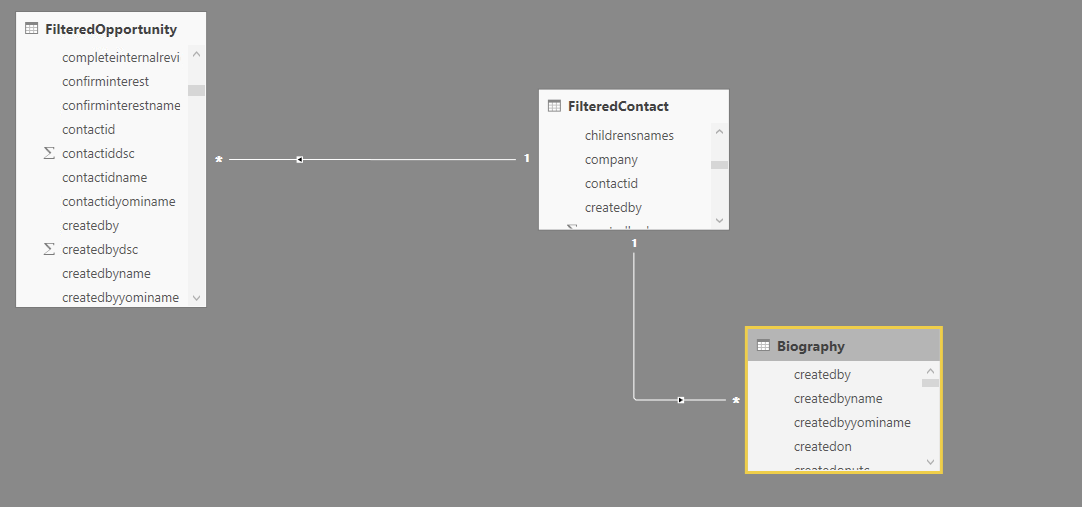This screenshot has width=1082, height=507.
Task: Select the contactidyominame field
Action: click(x=119, y=201)
